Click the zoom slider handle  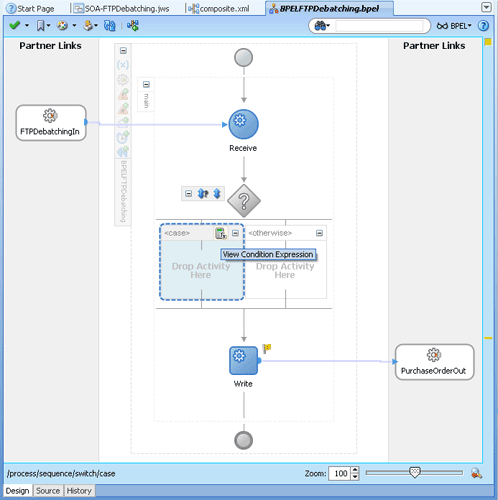[x=415, y=472]
